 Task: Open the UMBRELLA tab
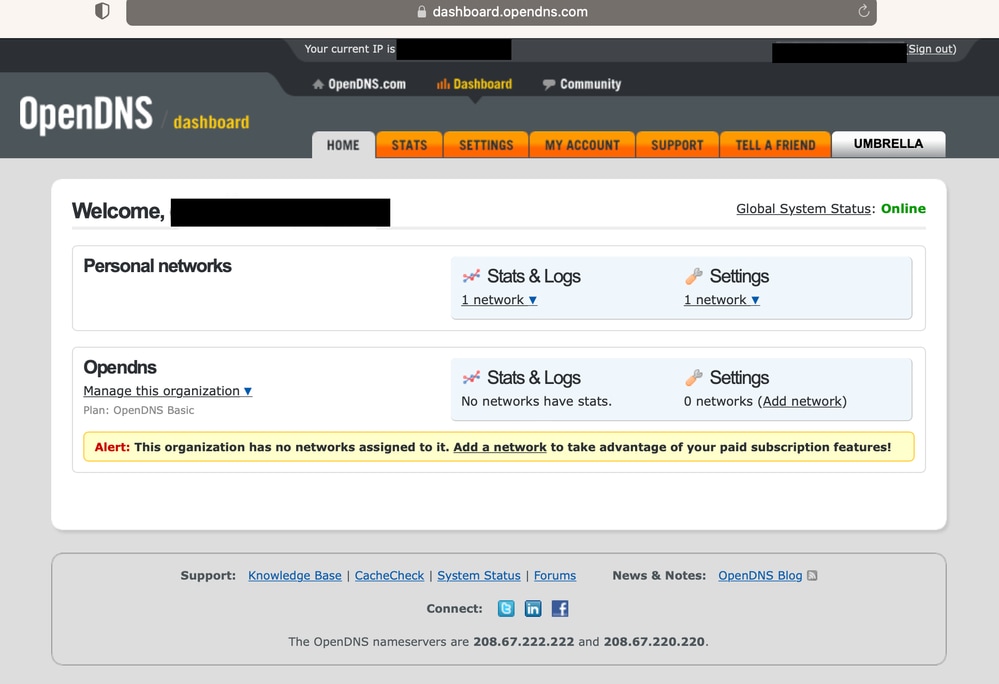click(888, 144)
